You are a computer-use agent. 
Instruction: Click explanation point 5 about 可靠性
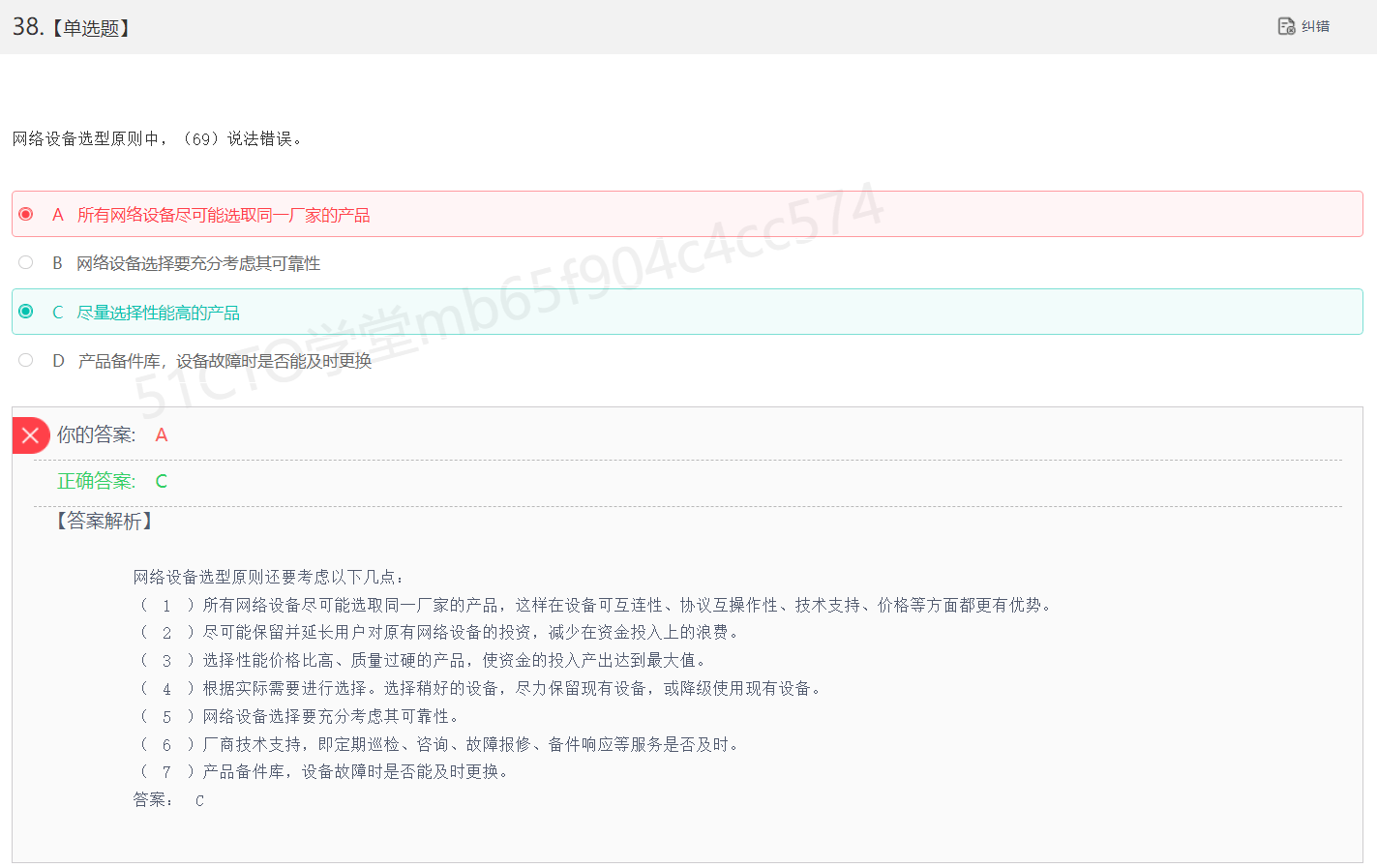coord(300,716)
